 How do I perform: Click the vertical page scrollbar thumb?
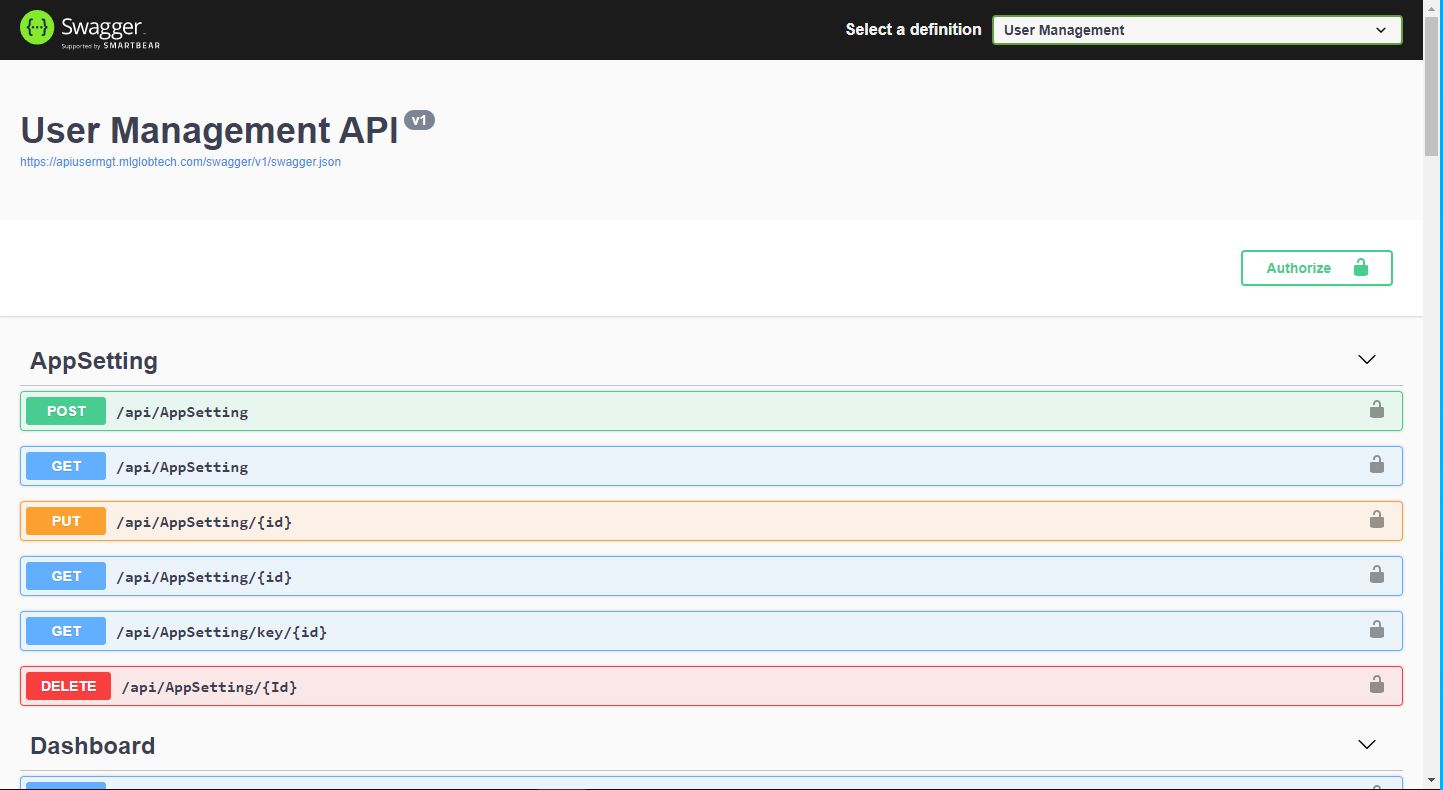pyautogui.click(x=1432, y=90)
